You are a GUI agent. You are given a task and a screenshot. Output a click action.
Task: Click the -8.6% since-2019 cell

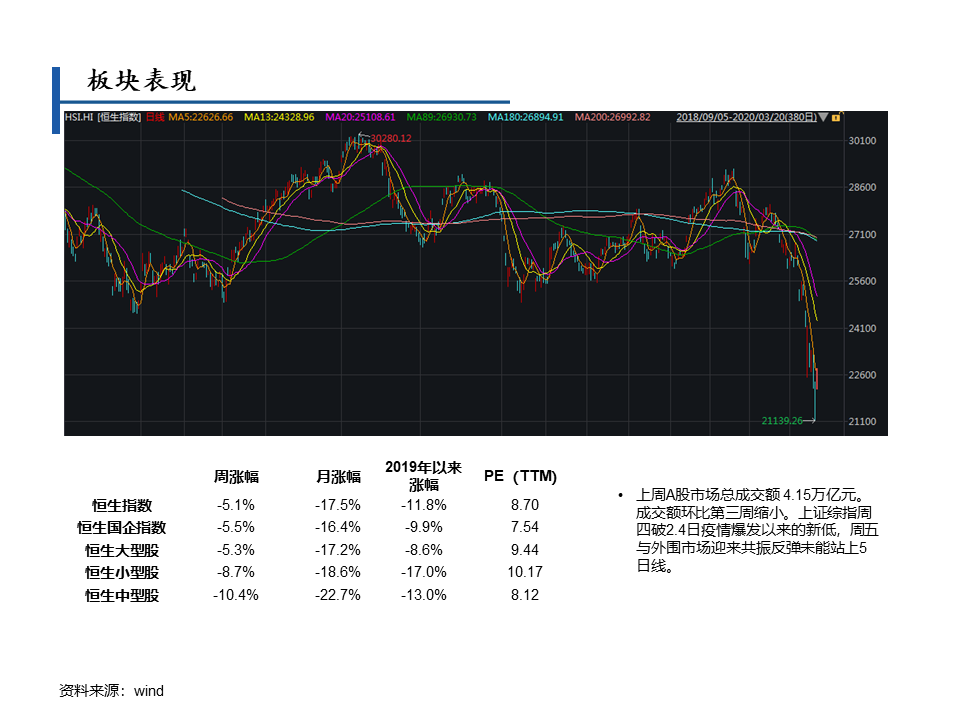424,550
